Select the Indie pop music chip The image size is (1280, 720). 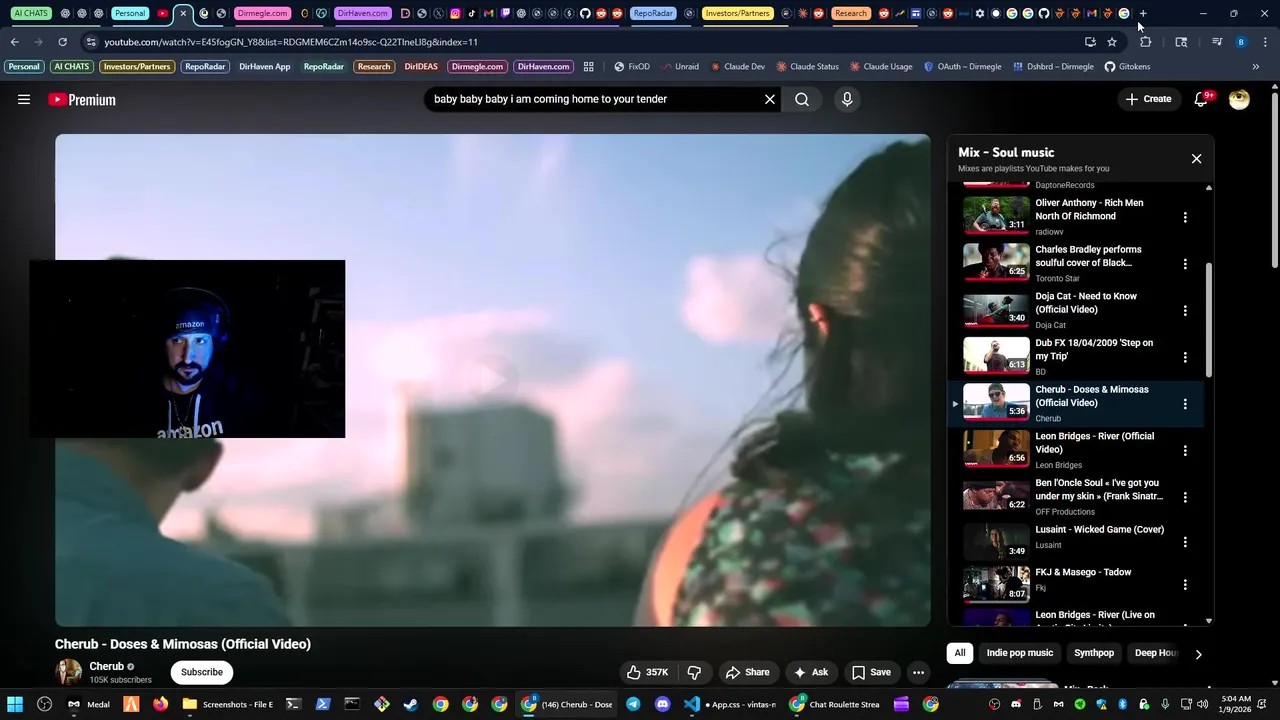point(1020,653)
